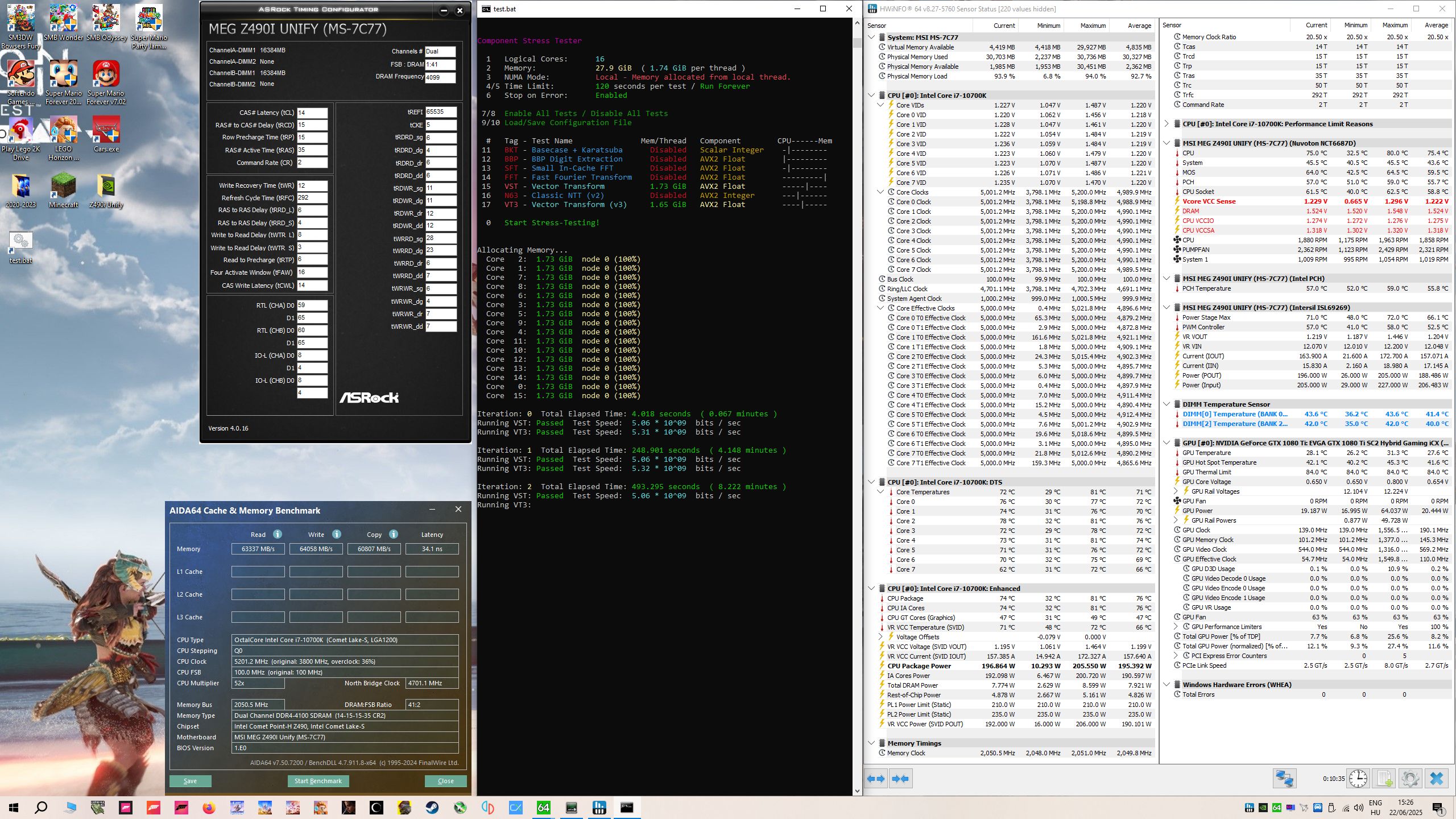The height and width of the screenshot is (819, 1456).
Task: Open Z490i Unify desktop shortcut
Action: [106, 191]
